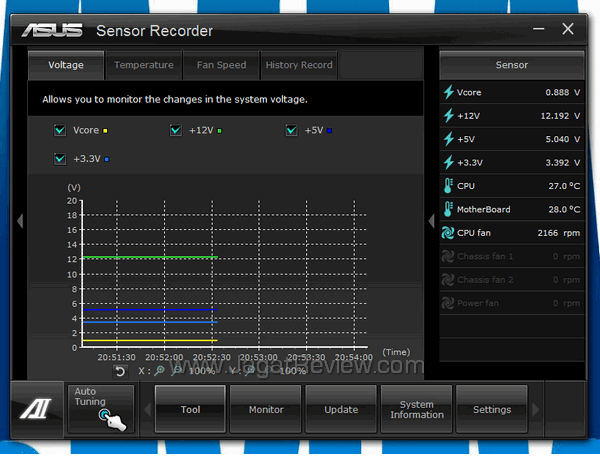Screen dimensions: 600x457
Task: Click the +3.3V 3.392 V reading
Action: [562, 162]
